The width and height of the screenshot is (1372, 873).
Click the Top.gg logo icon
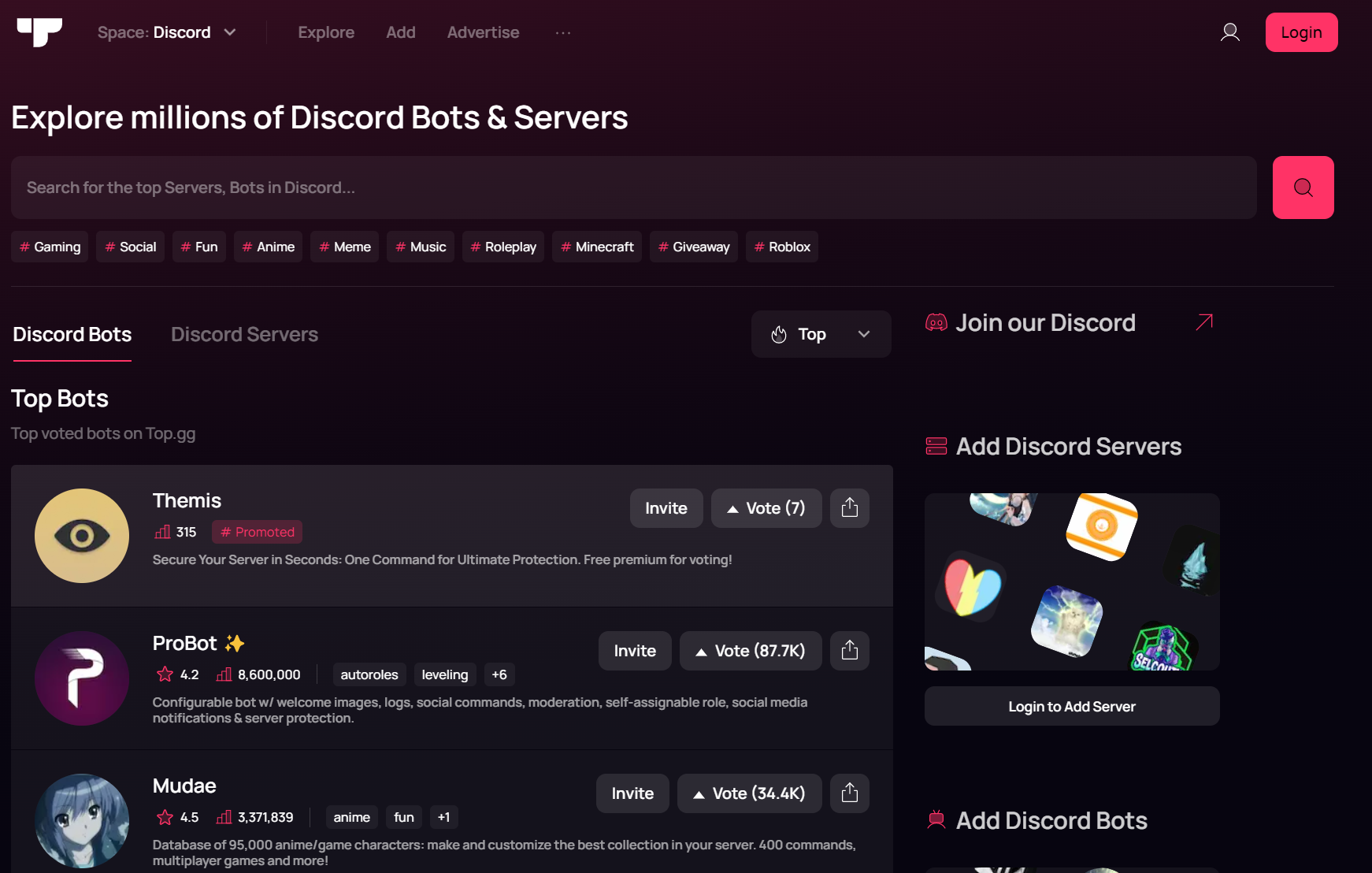[39, 32]
